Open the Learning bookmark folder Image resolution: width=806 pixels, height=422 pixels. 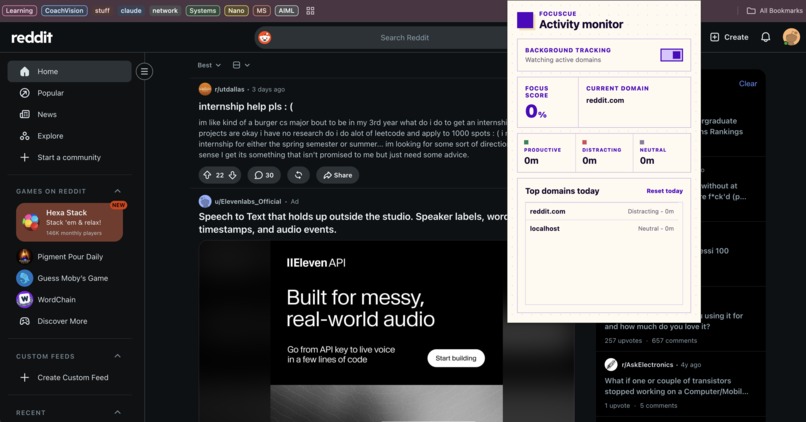pyautogui.click(x=19, y=10)
